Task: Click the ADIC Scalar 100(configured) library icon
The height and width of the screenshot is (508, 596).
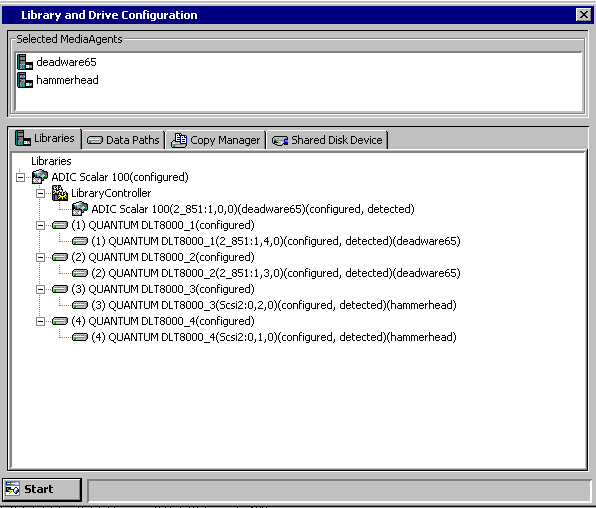Action: click(40, 177)
